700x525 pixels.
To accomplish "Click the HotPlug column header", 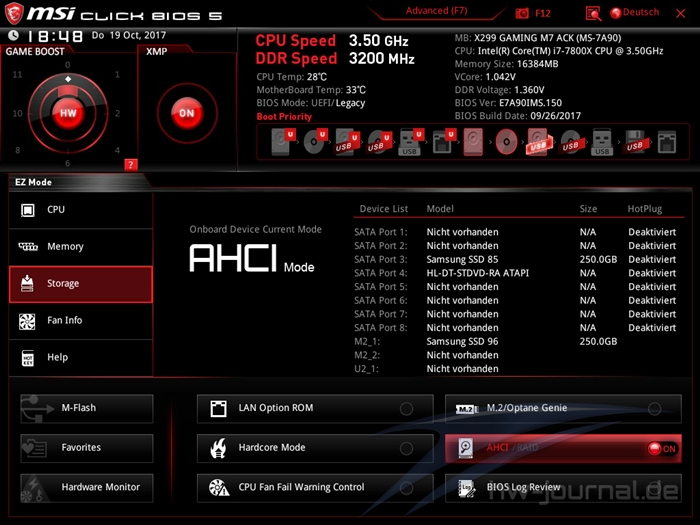I will coord(645,209).
